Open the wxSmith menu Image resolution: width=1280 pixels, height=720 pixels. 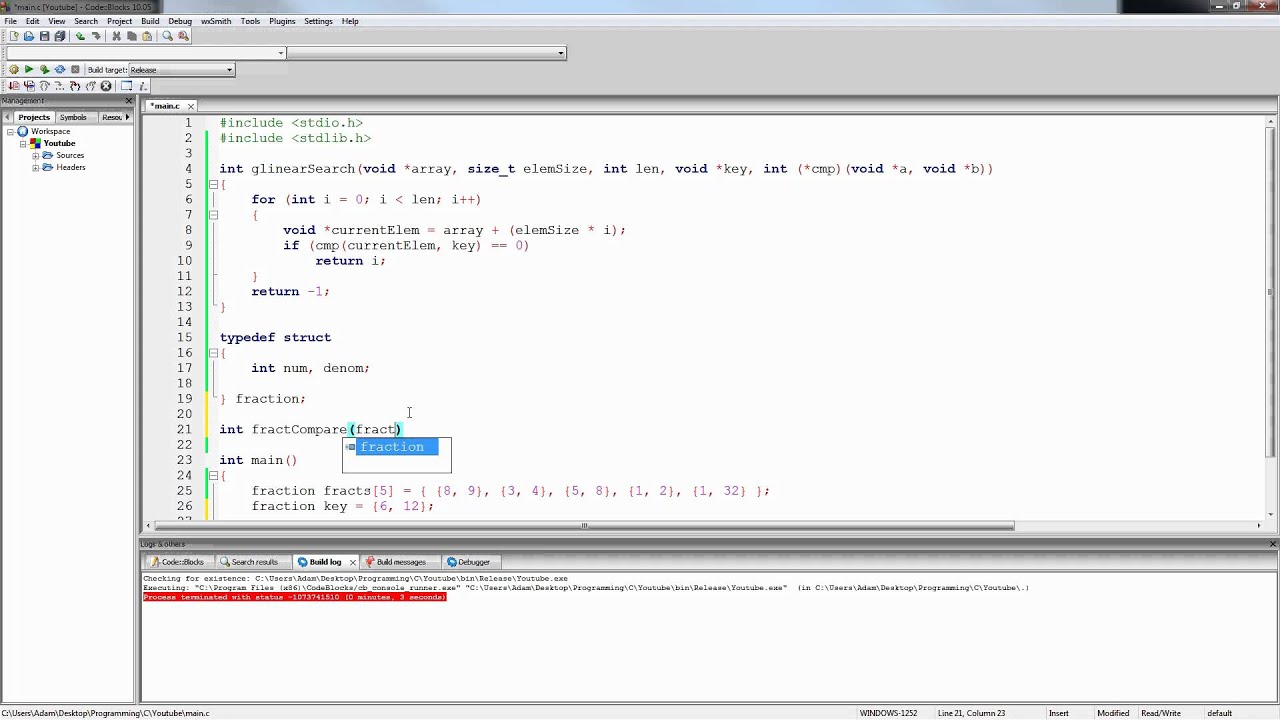click(216, 21)
